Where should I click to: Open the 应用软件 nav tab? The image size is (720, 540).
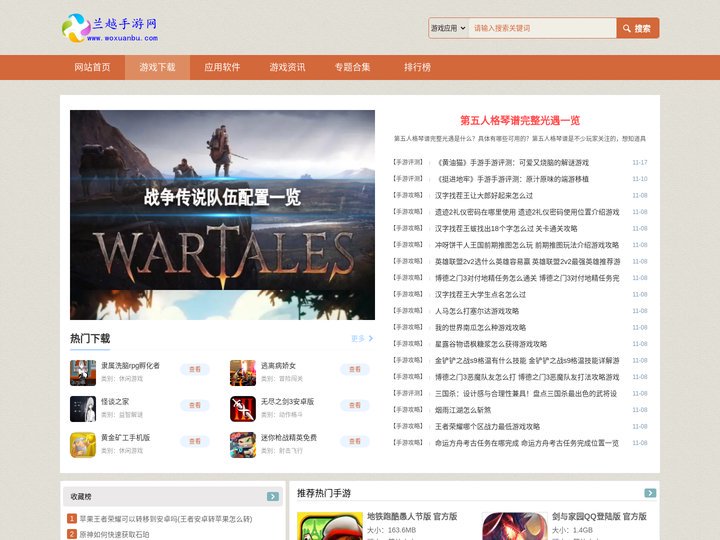222,68
